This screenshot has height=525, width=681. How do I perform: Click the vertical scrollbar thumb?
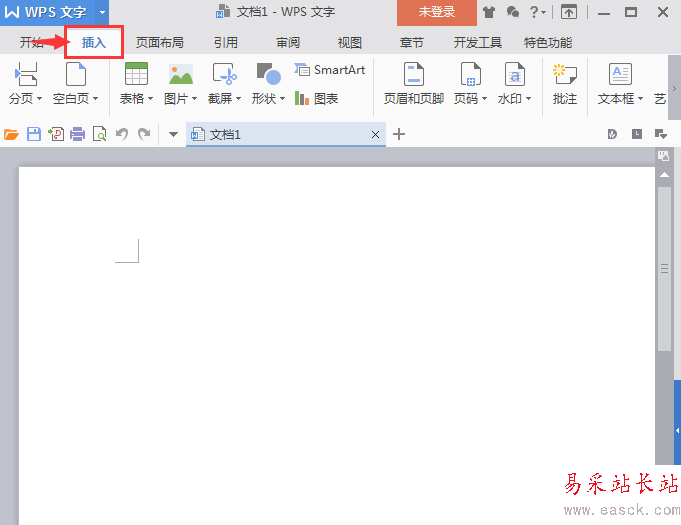tap(664, 269)
